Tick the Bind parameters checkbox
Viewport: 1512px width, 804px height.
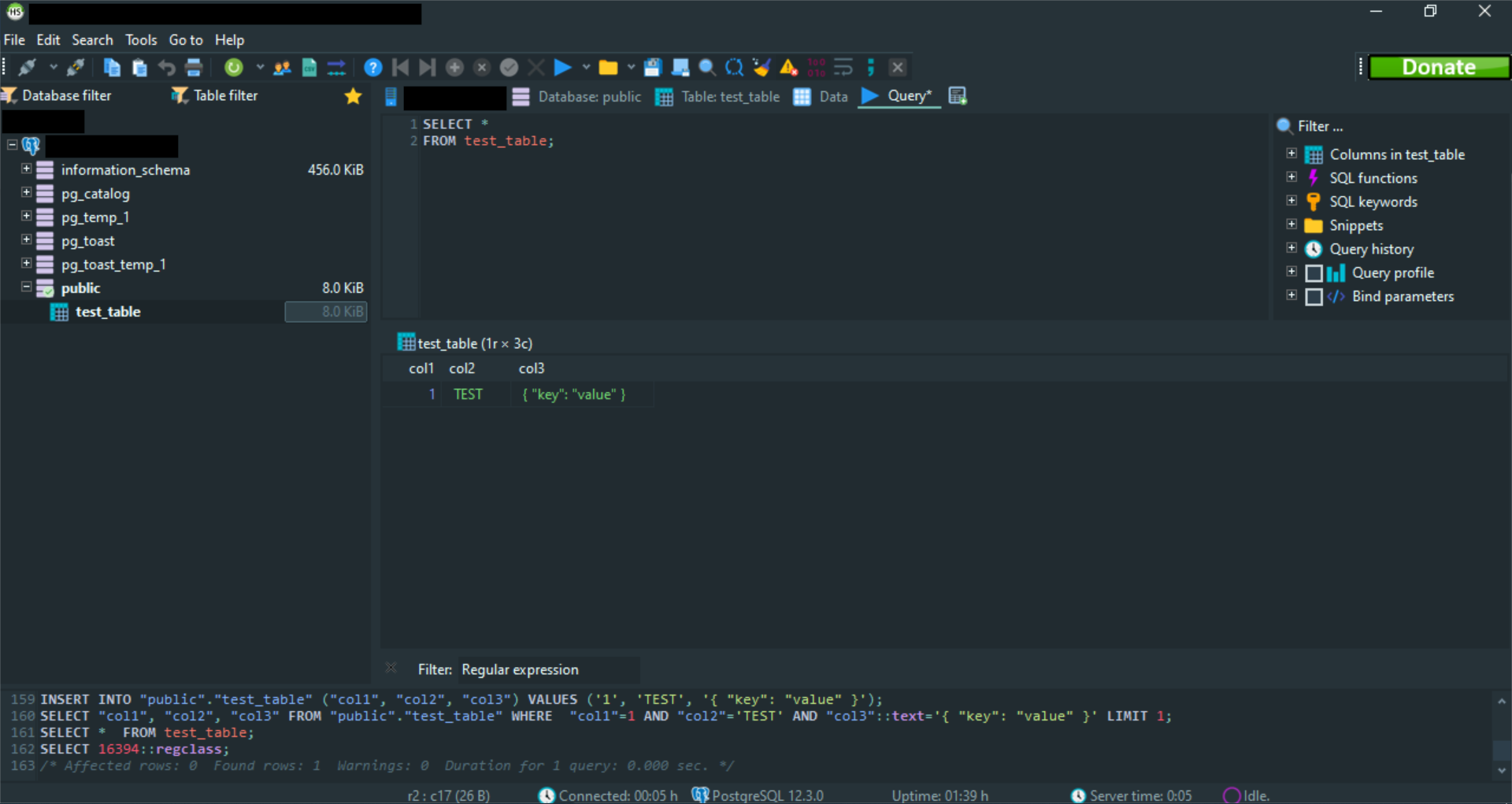tap(1314, 297)
